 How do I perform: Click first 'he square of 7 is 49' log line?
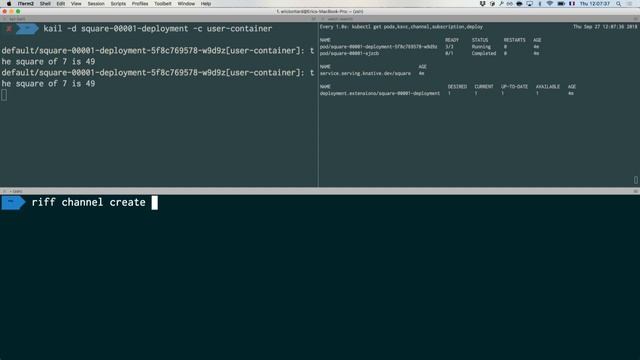48,62
